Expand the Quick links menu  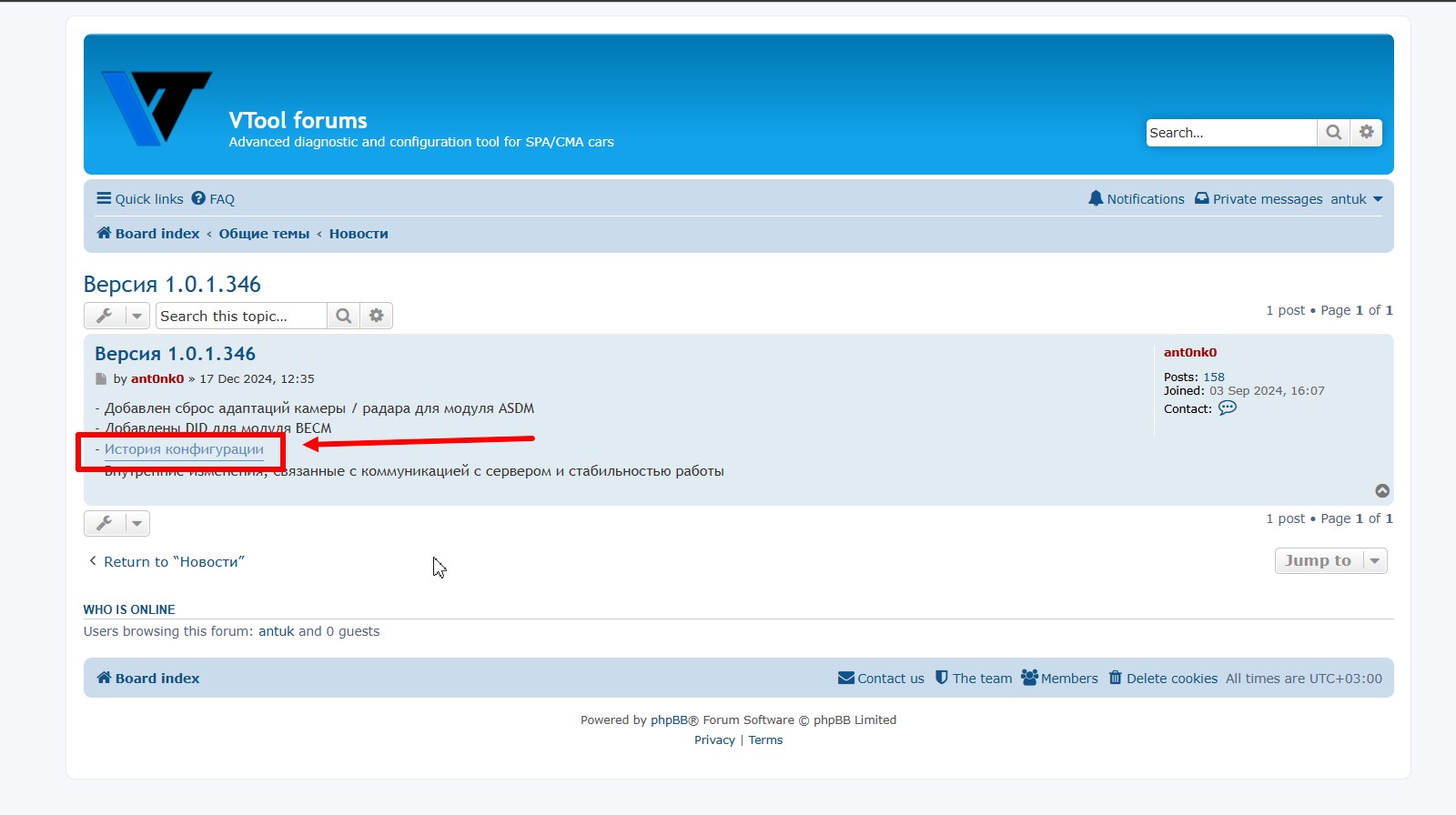point(140,199)
